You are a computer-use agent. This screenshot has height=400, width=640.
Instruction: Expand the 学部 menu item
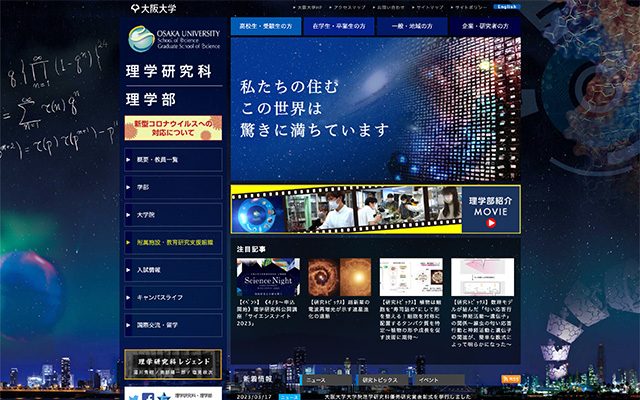173,187
